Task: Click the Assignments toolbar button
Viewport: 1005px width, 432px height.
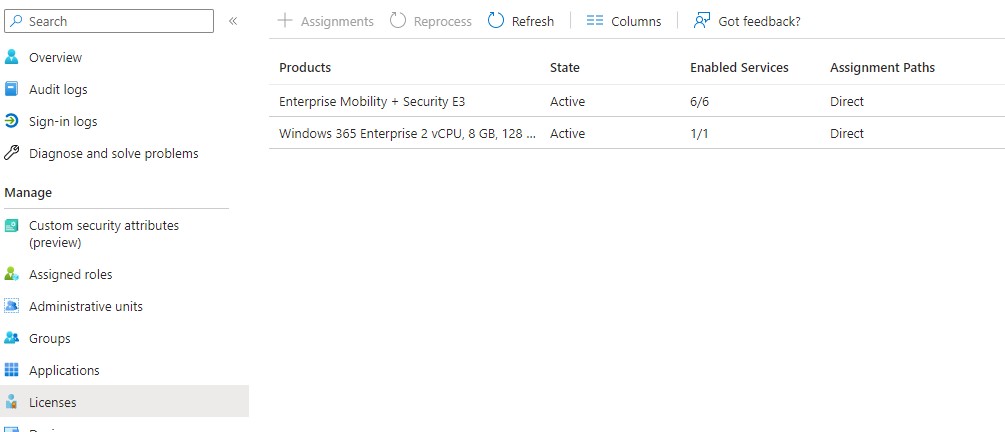Action: (325, 21)
